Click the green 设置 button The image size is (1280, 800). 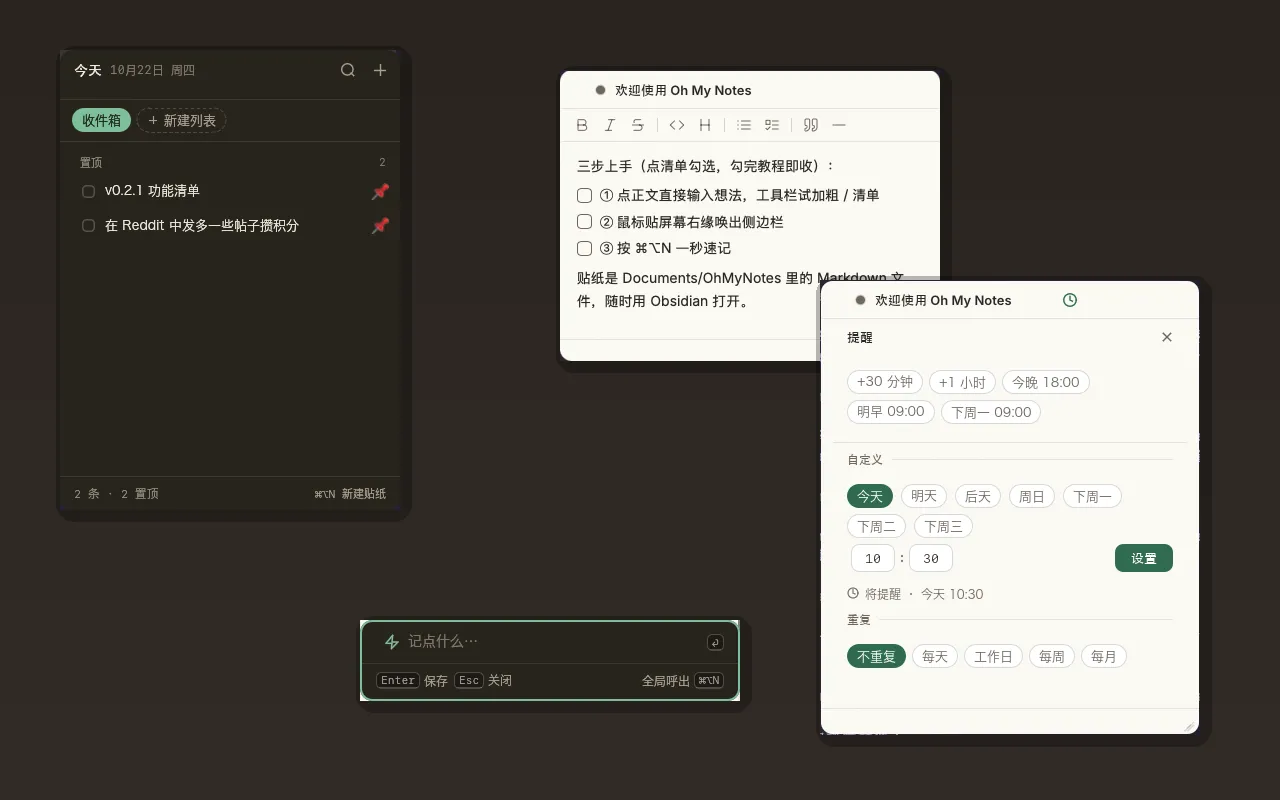click(1144, 558)
